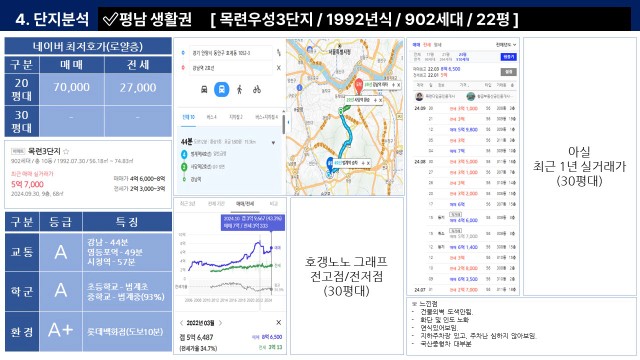Open the 매매/전세 graph tab
Viewport: 640px width, 360px height.
click(x=245, y=204)
